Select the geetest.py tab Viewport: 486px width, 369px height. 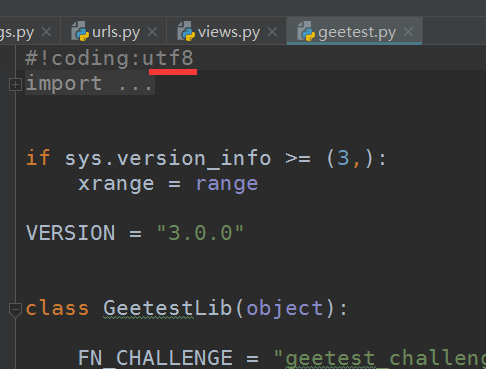(355, 31)
